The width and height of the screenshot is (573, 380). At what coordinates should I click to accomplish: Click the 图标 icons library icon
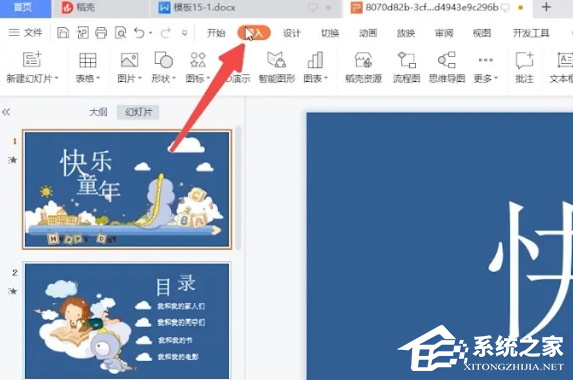198,60
